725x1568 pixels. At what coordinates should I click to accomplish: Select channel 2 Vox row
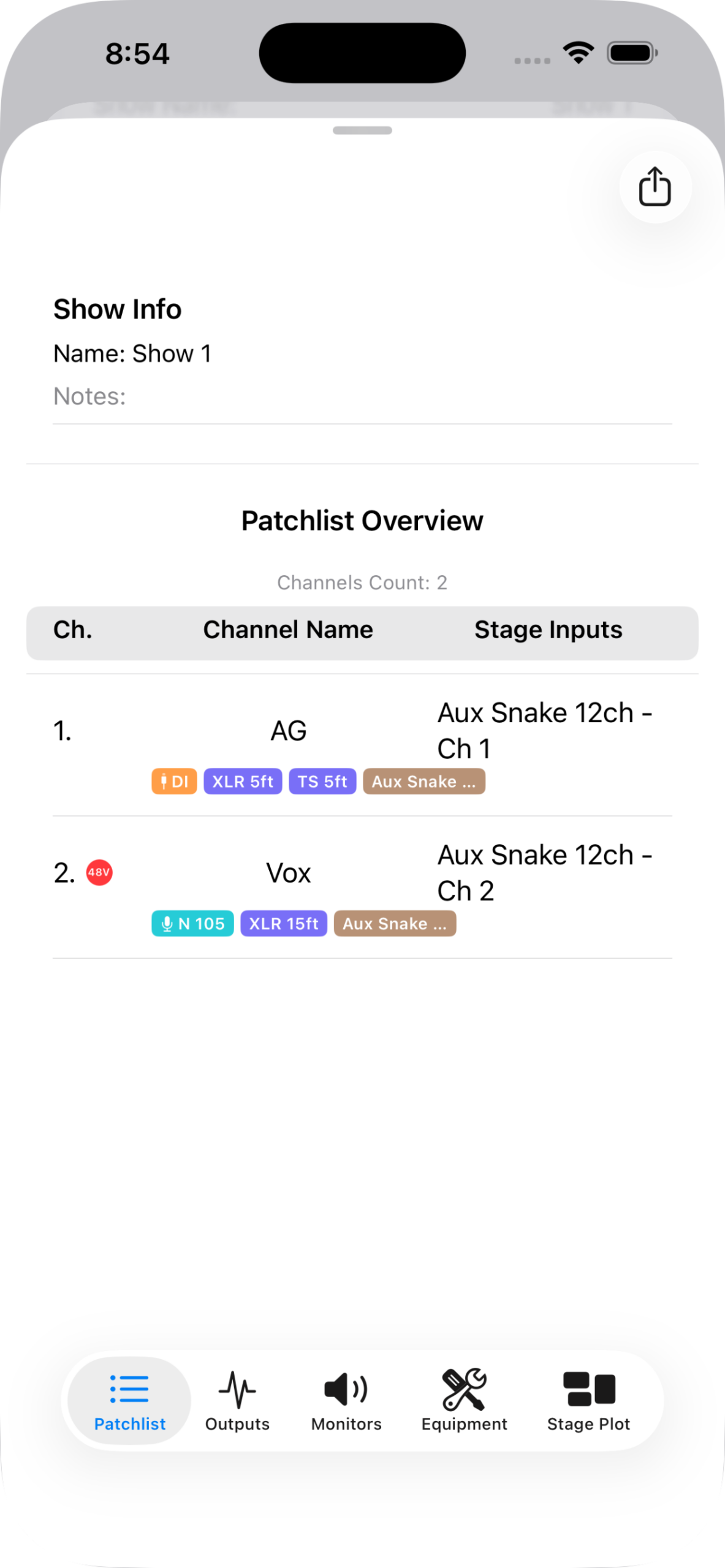tap(362, 888)
